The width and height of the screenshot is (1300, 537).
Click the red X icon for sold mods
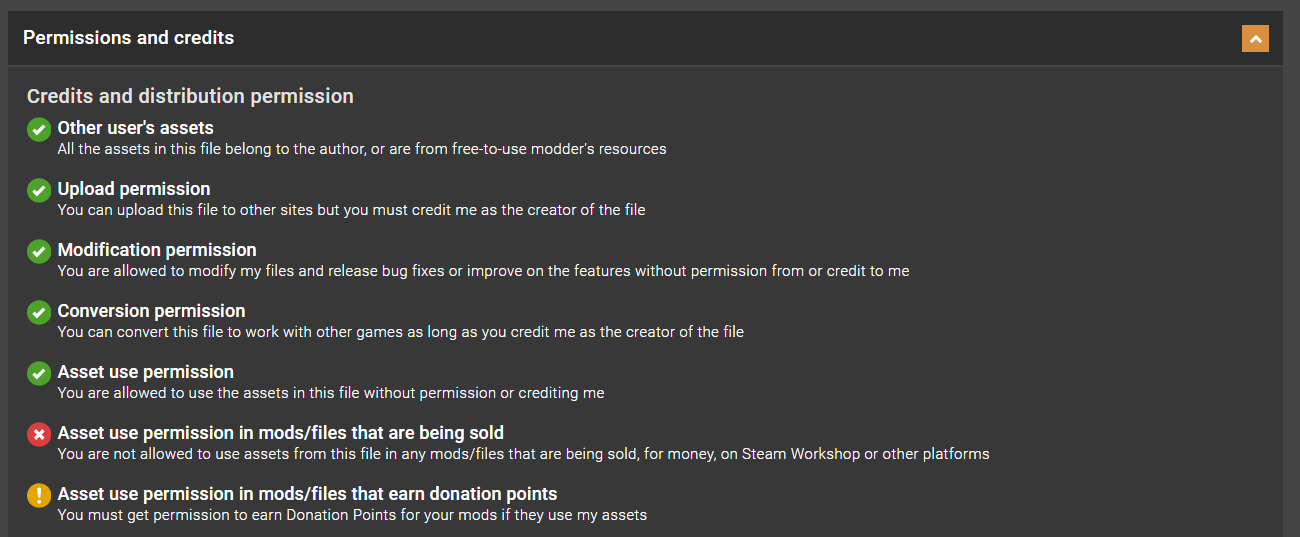click(39, 434)
